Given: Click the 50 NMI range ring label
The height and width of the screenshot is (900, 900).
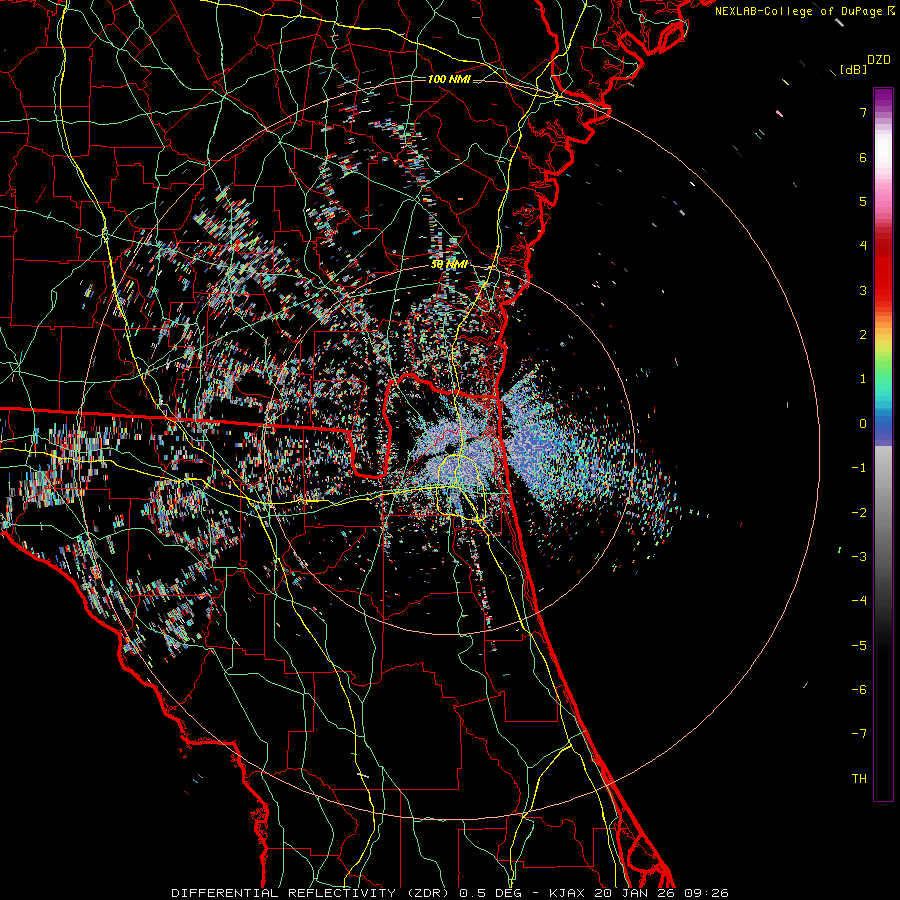Looking at the screenshot, I should [x=449, y=265].
